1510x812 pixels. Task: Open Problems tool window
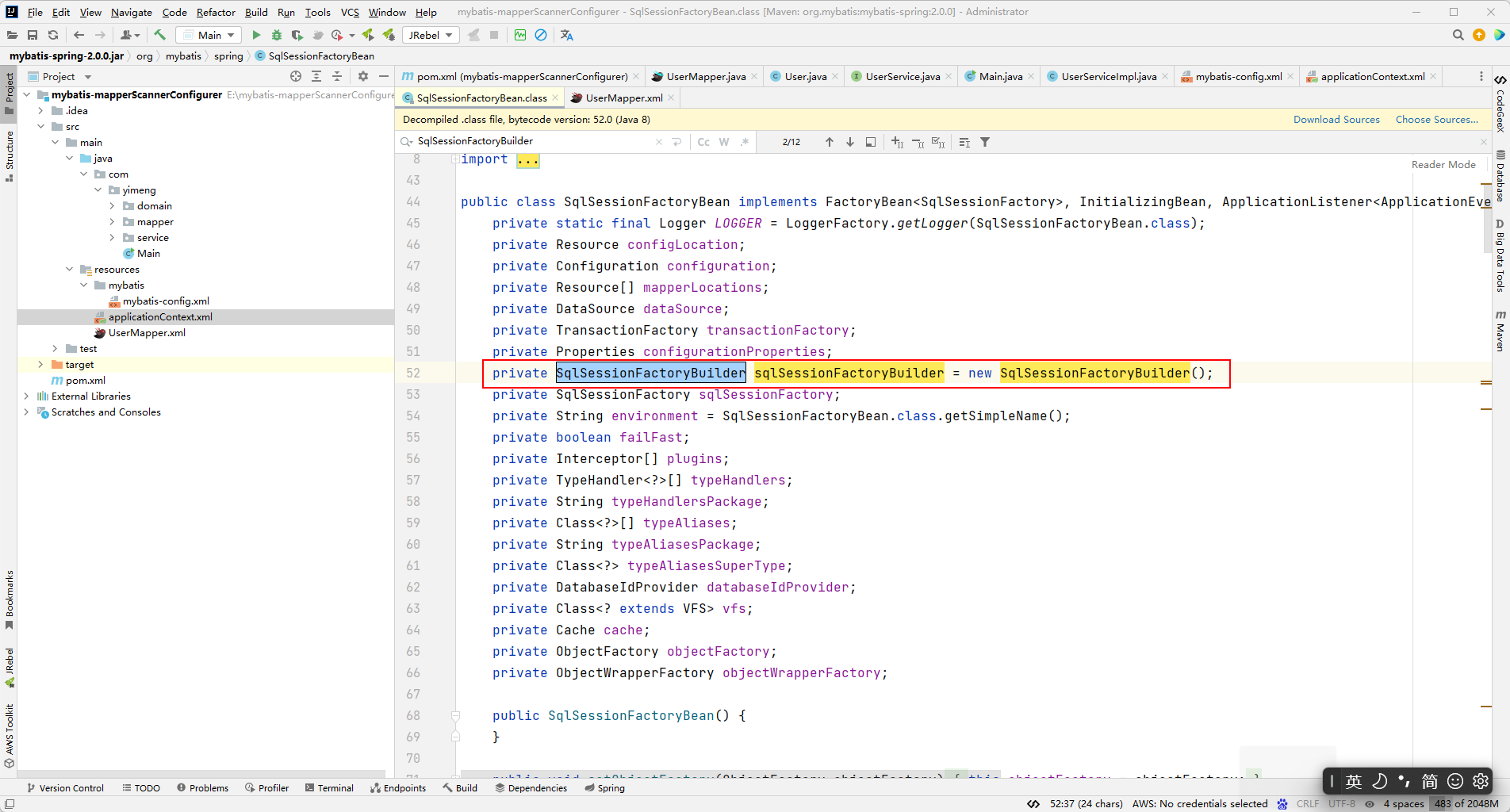202,787
